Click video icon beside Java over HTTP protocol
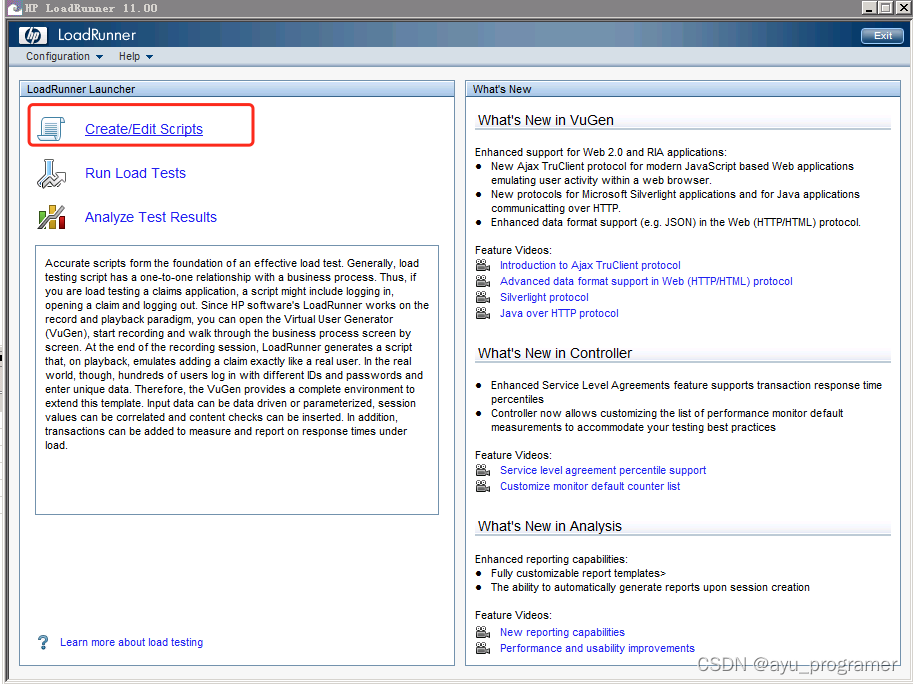This screenshot has width=913, height=684. coord(483,313)
